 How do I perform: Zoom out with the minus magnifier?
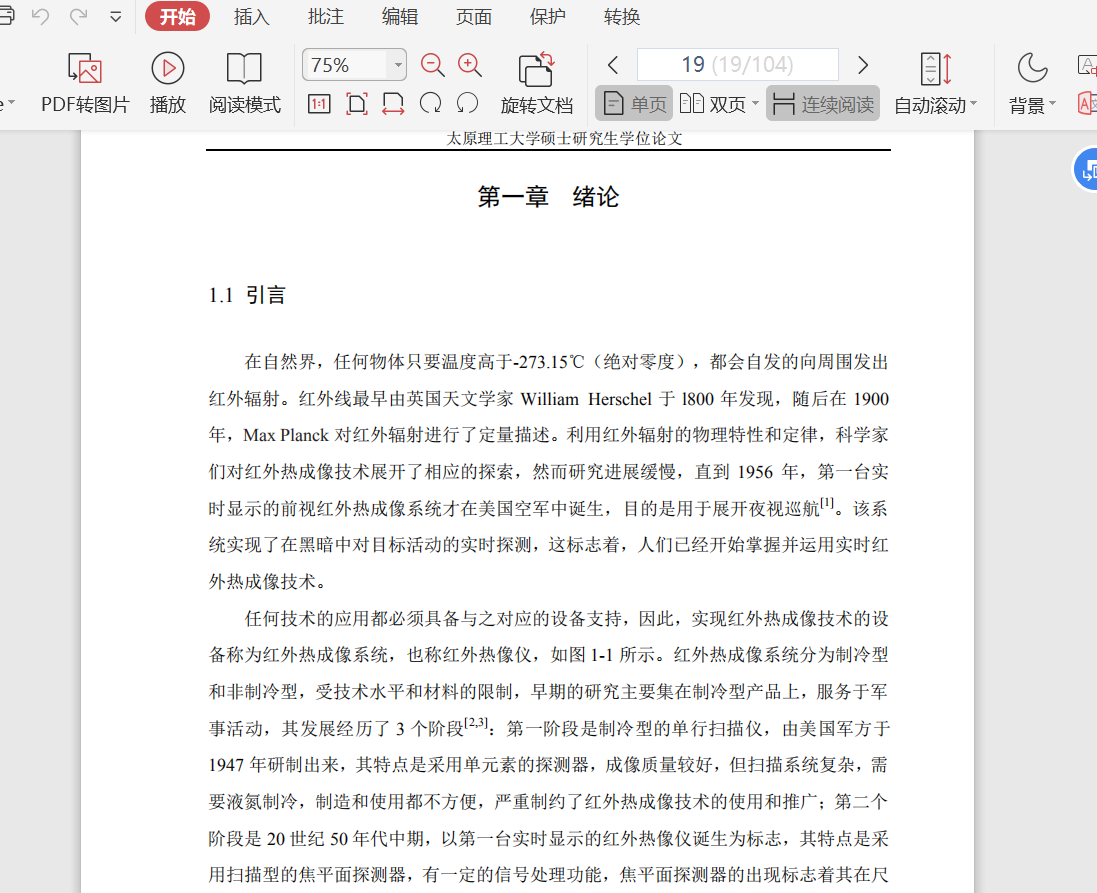coord(432,65)
